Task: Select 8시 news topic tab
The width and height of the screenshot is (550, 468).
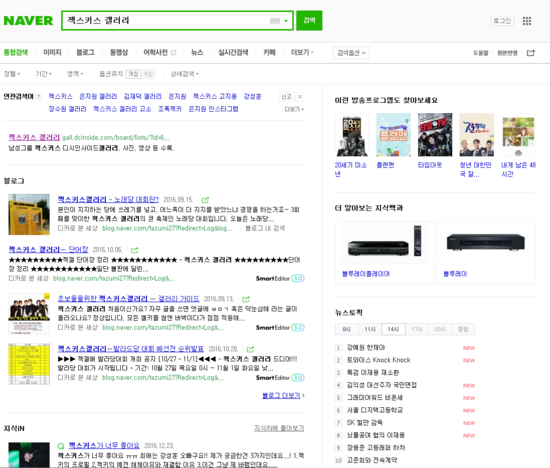Action: pyautogui.click(x=346, y=329)
